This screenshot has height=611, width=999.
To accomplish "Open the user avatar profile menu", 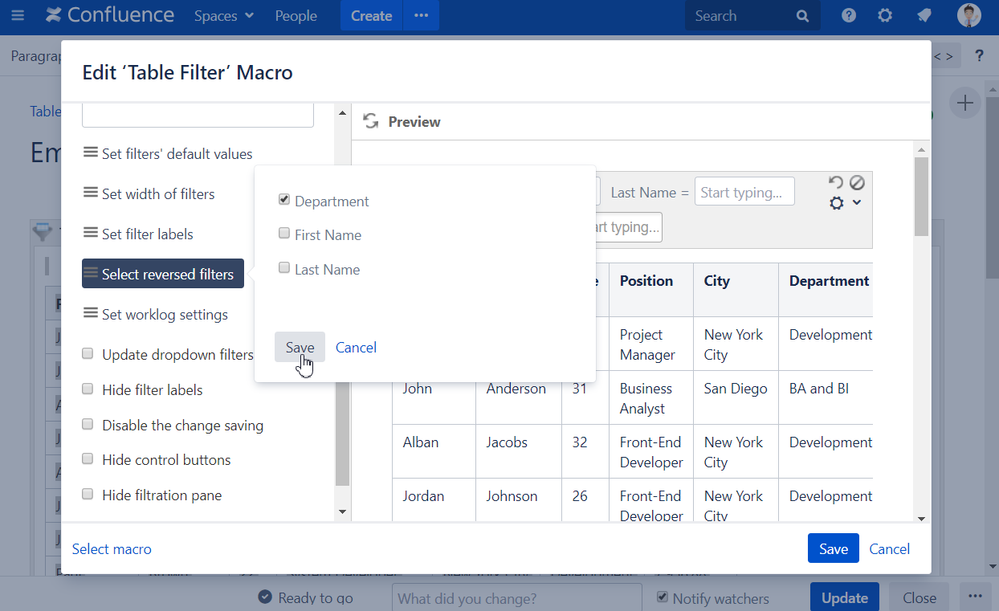I will (969, 15).
